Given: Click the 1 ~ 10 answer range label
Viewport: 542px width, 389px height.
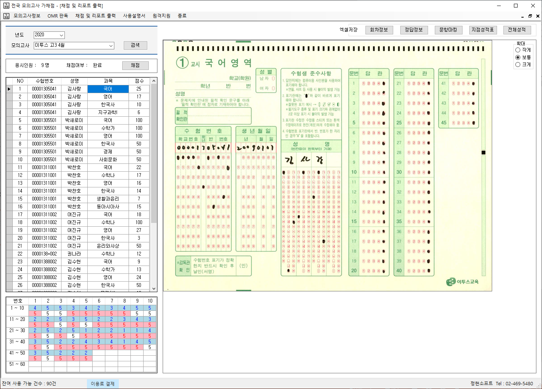Looking at the screenshot, I should pyautogui.click(x=17, y=308).
